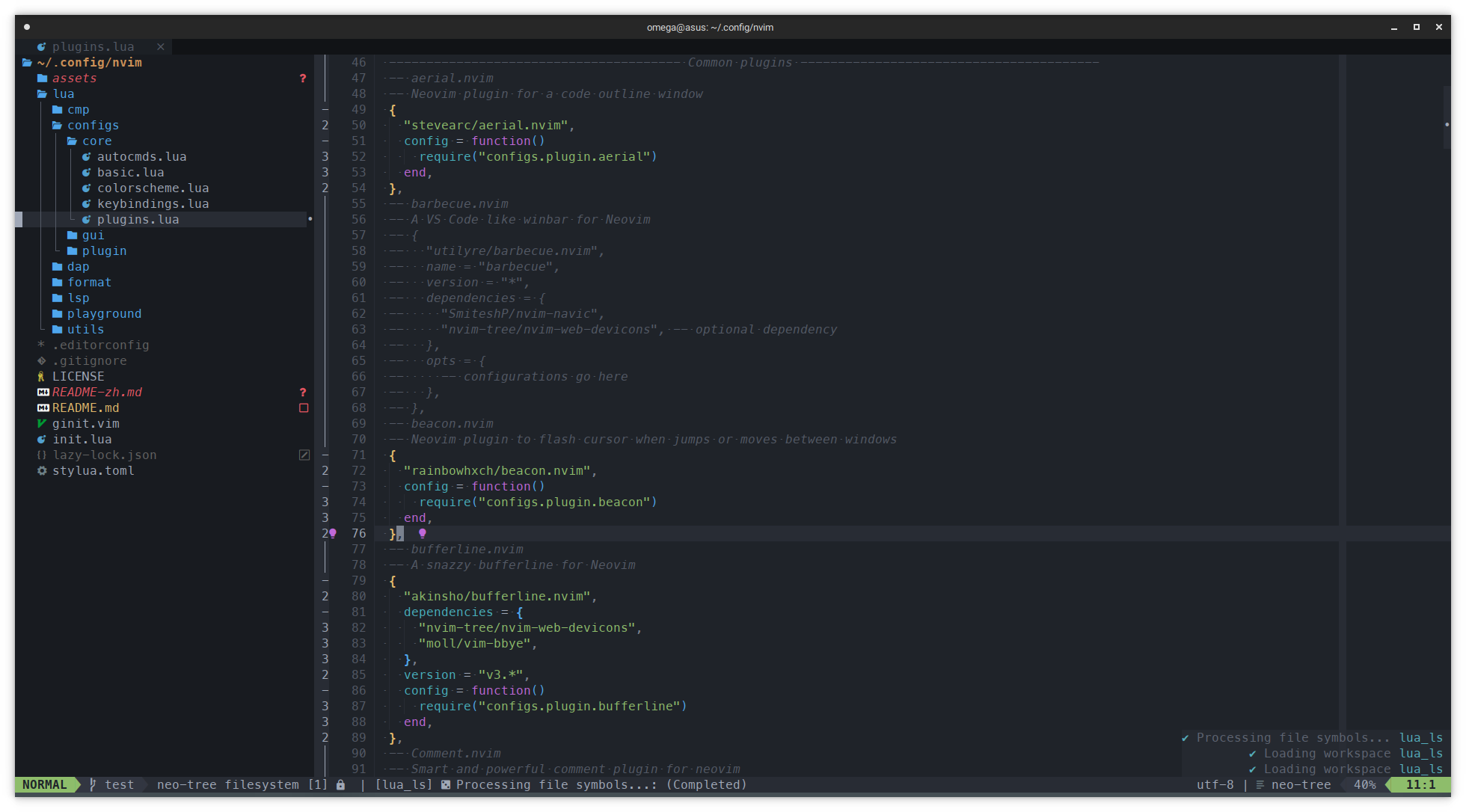Click the lightbulb sign in the gutter of line 76

tap(333, 534)
